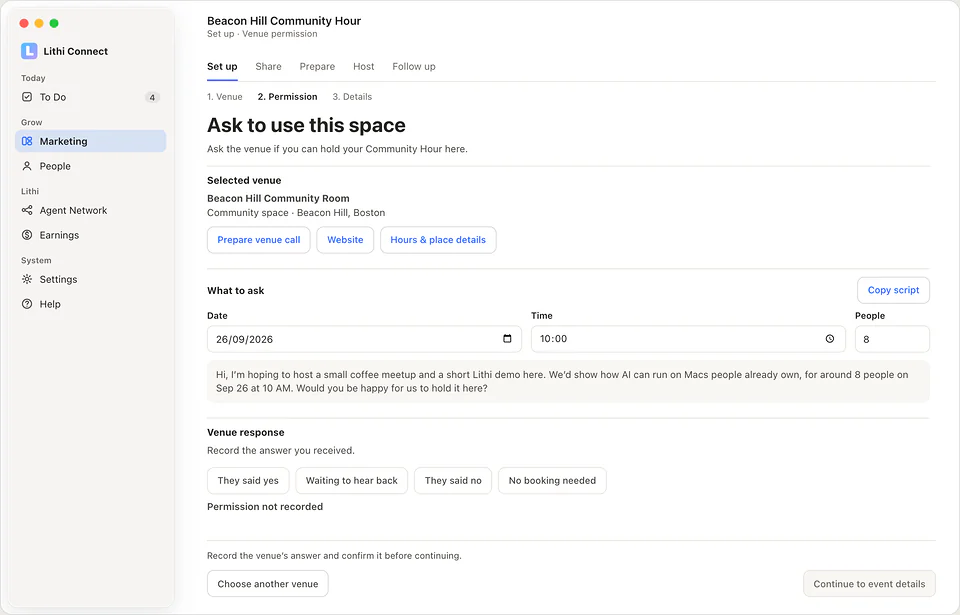Image resolution: width=960 pixels, height=615 pixels.
Task: Click the Beacon Hill Community Room name
Action: point(278,198)
